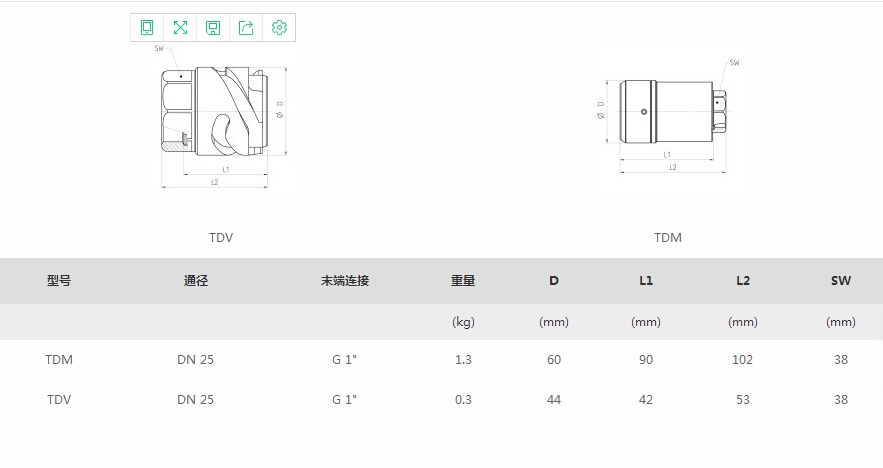Click the tablet/mobile view icon
883x468 pixels.
click(147, 28)
